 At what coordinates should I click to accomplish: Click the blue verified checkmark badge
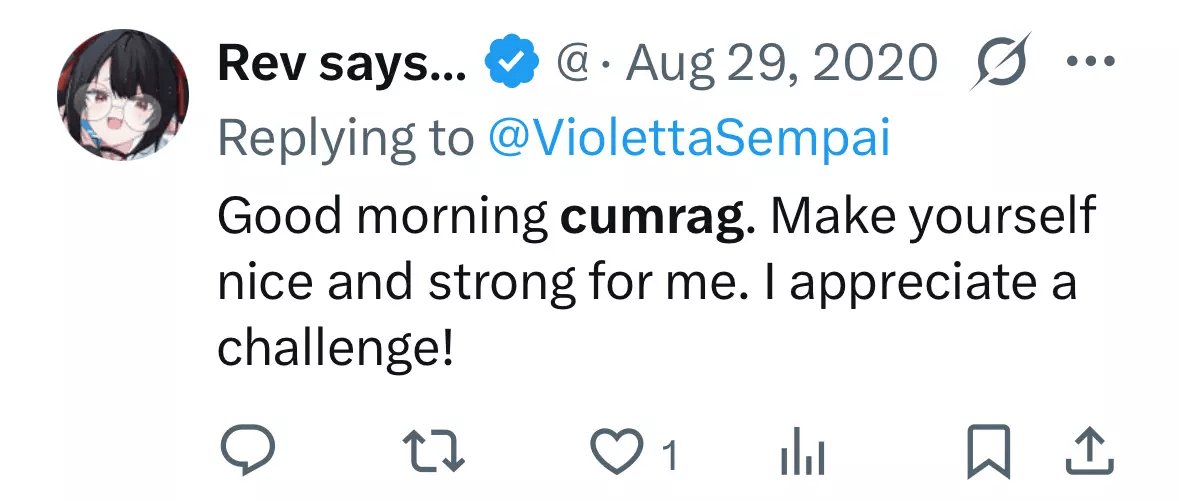(x=511, y=66)
